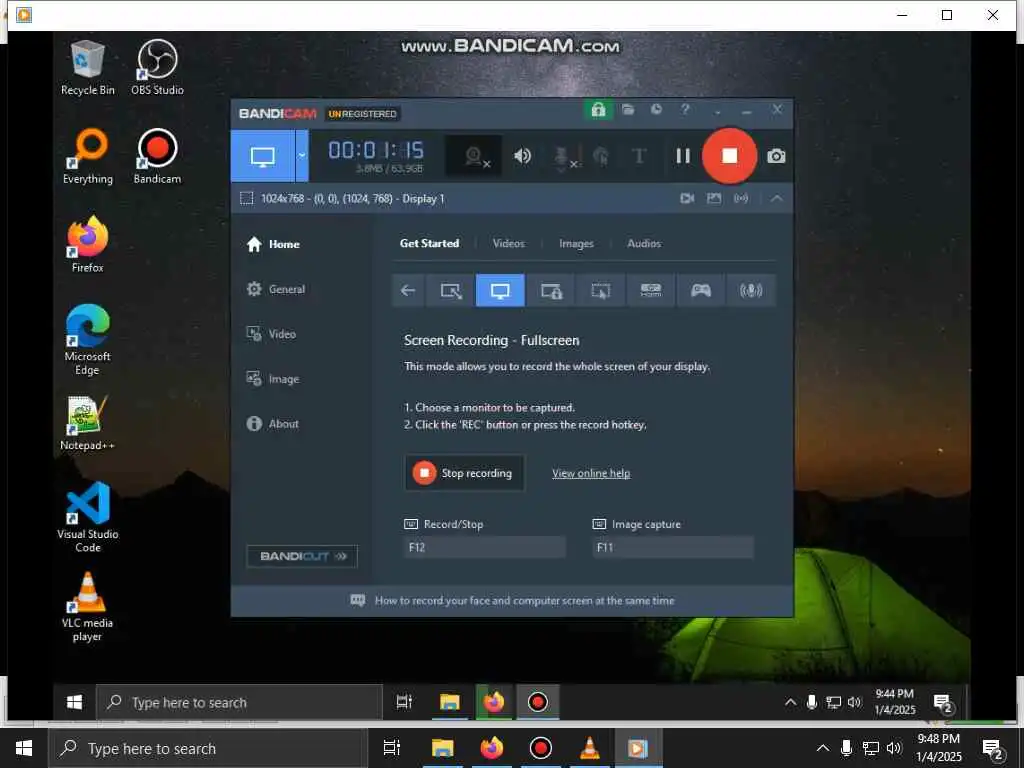This screenshot has width=1024, height=768.
Task: Open the recording mode dropdown arrow
Action: pyautogui.click(x=302, y=156)
